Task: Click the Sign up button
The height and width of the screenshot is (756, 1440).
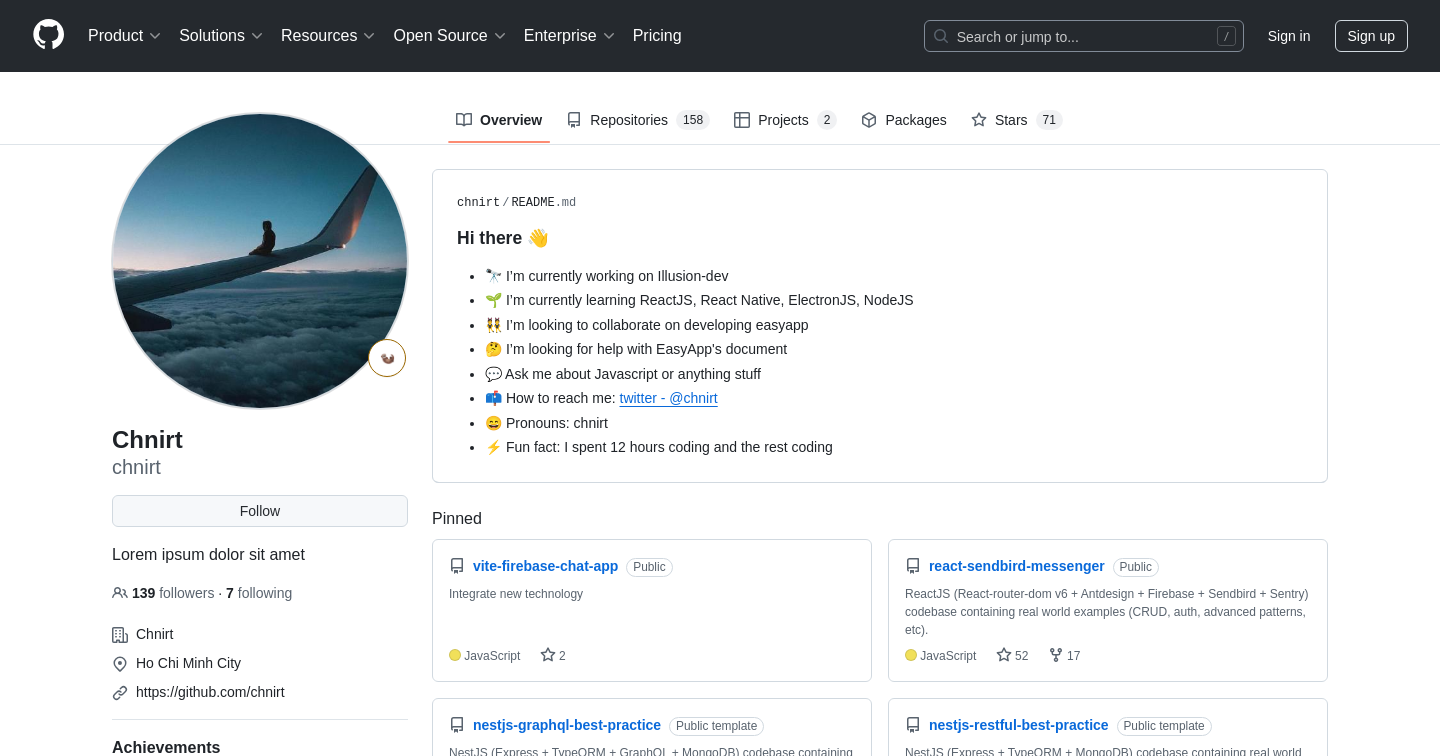Action: click(x=1371, y=36)
